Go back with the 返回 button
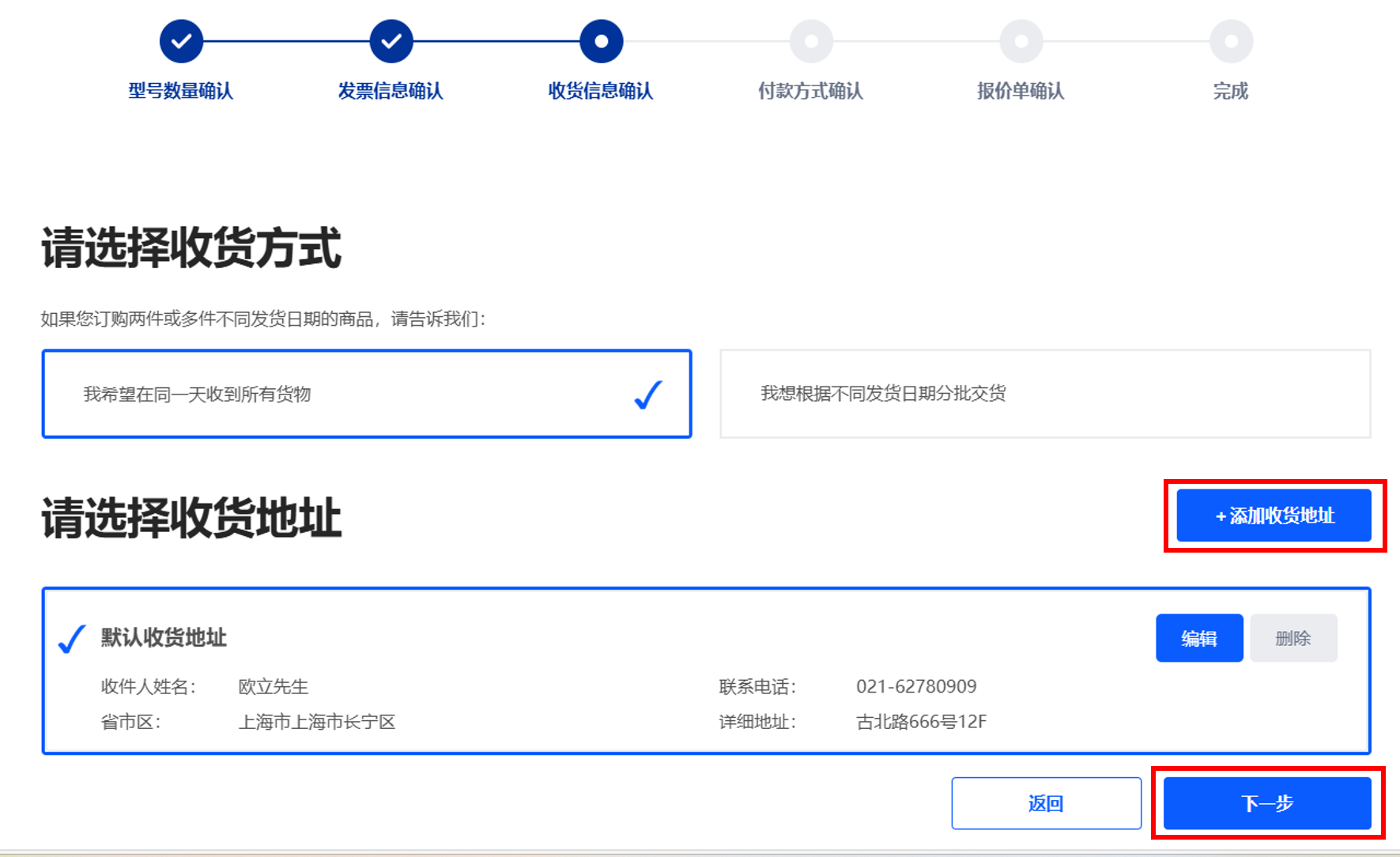Viewport: 1400px width, 857px height. pos(1046,803)
